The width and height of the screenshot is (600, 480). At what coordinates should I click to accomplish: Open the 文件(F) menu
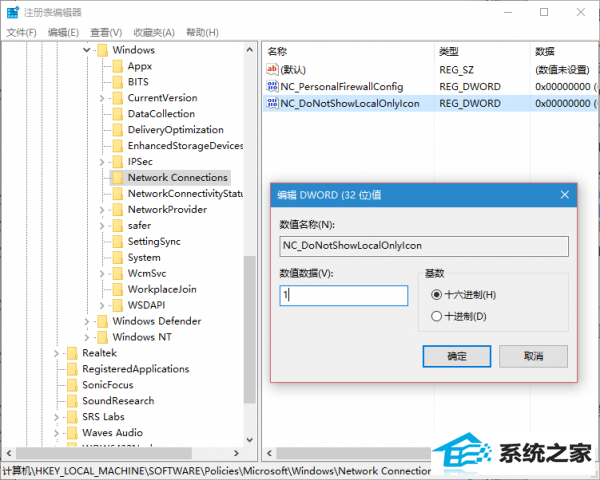click(21, 33)
